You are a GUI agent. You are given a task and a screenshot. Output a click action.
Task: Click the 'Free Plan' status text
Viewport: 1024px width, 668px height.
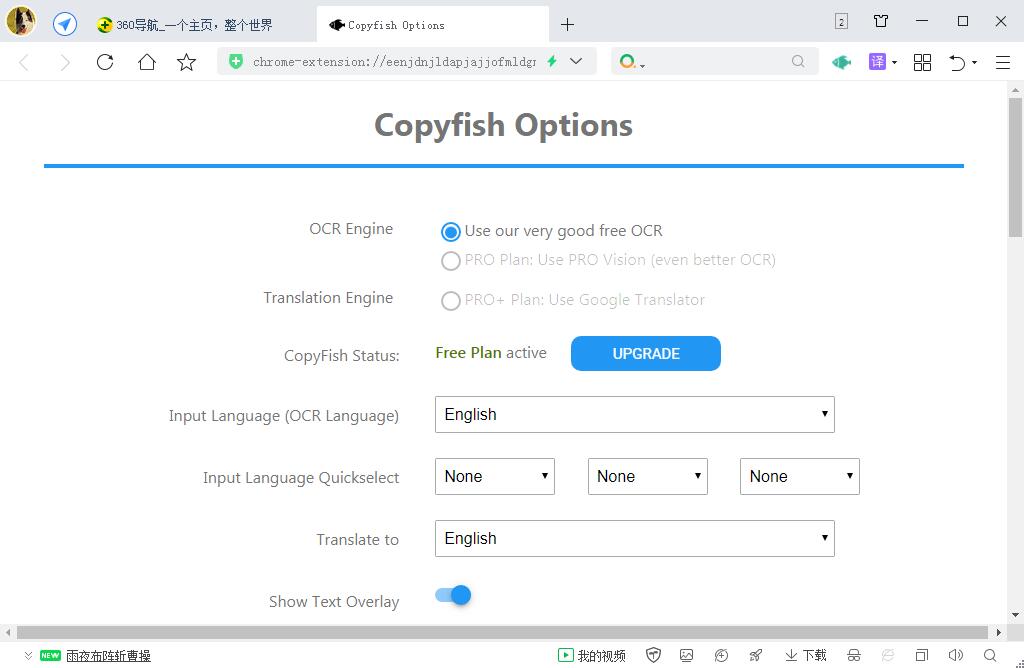coord(468,353)
